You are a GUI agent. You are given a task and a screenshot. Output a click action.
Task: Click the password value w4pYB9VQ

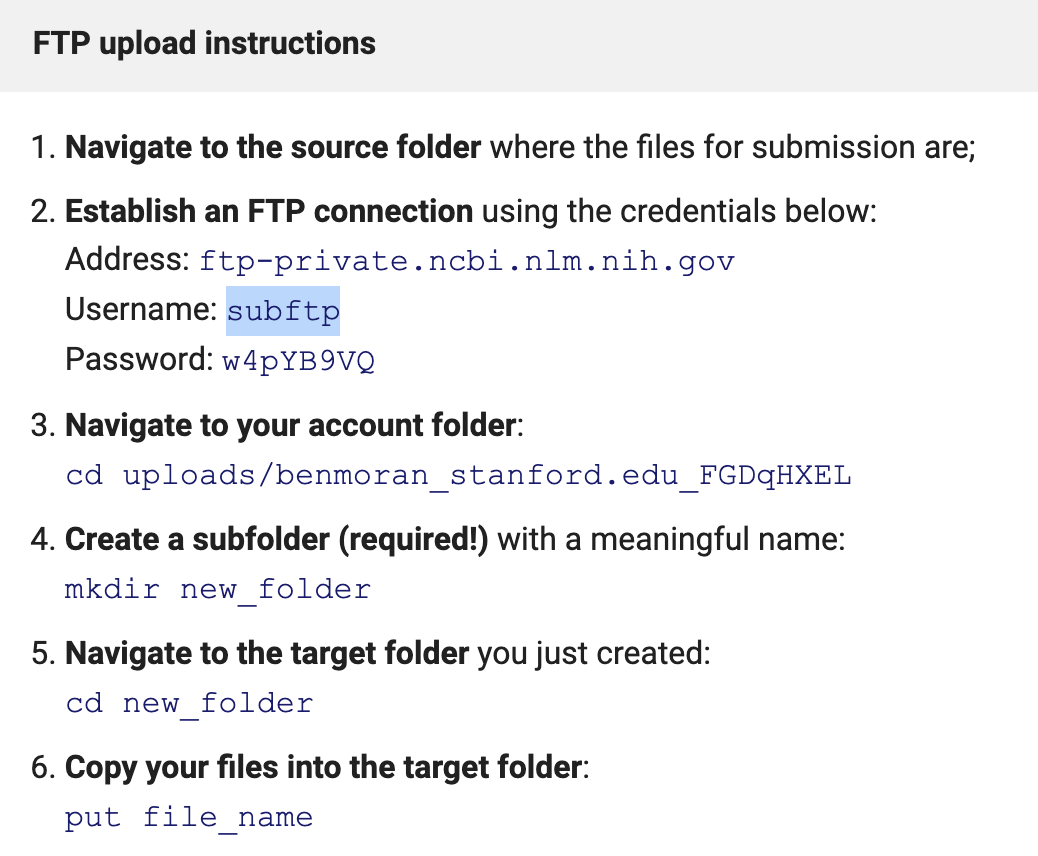[x=298, y=360]
